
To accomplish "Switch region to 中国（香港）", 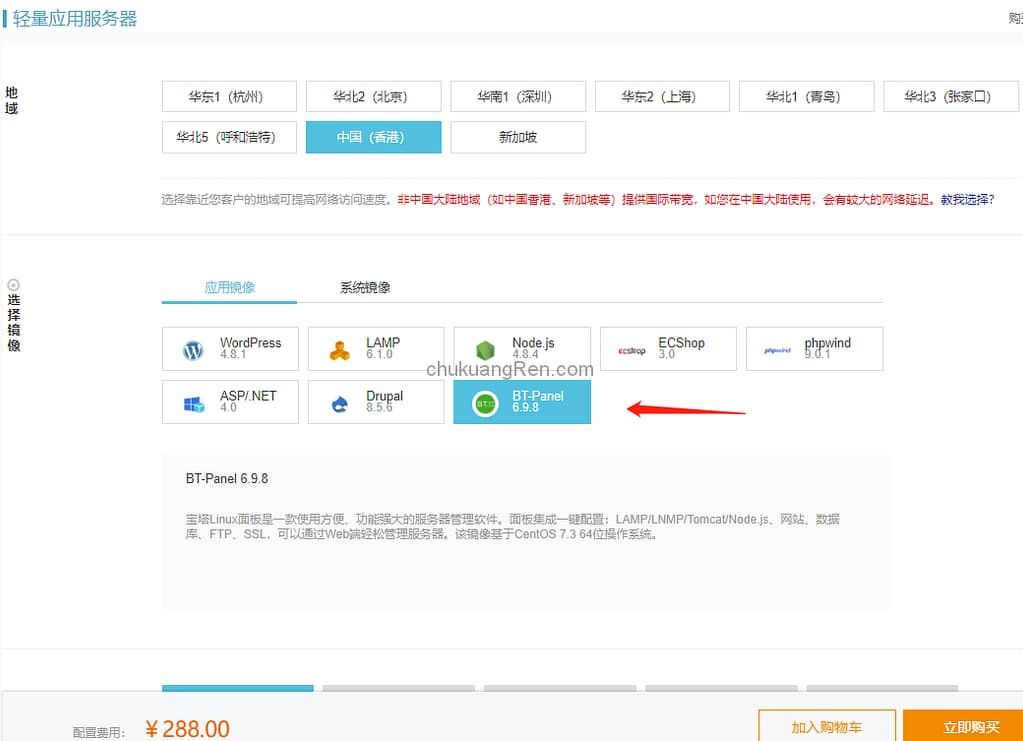I will coord(373,137).
